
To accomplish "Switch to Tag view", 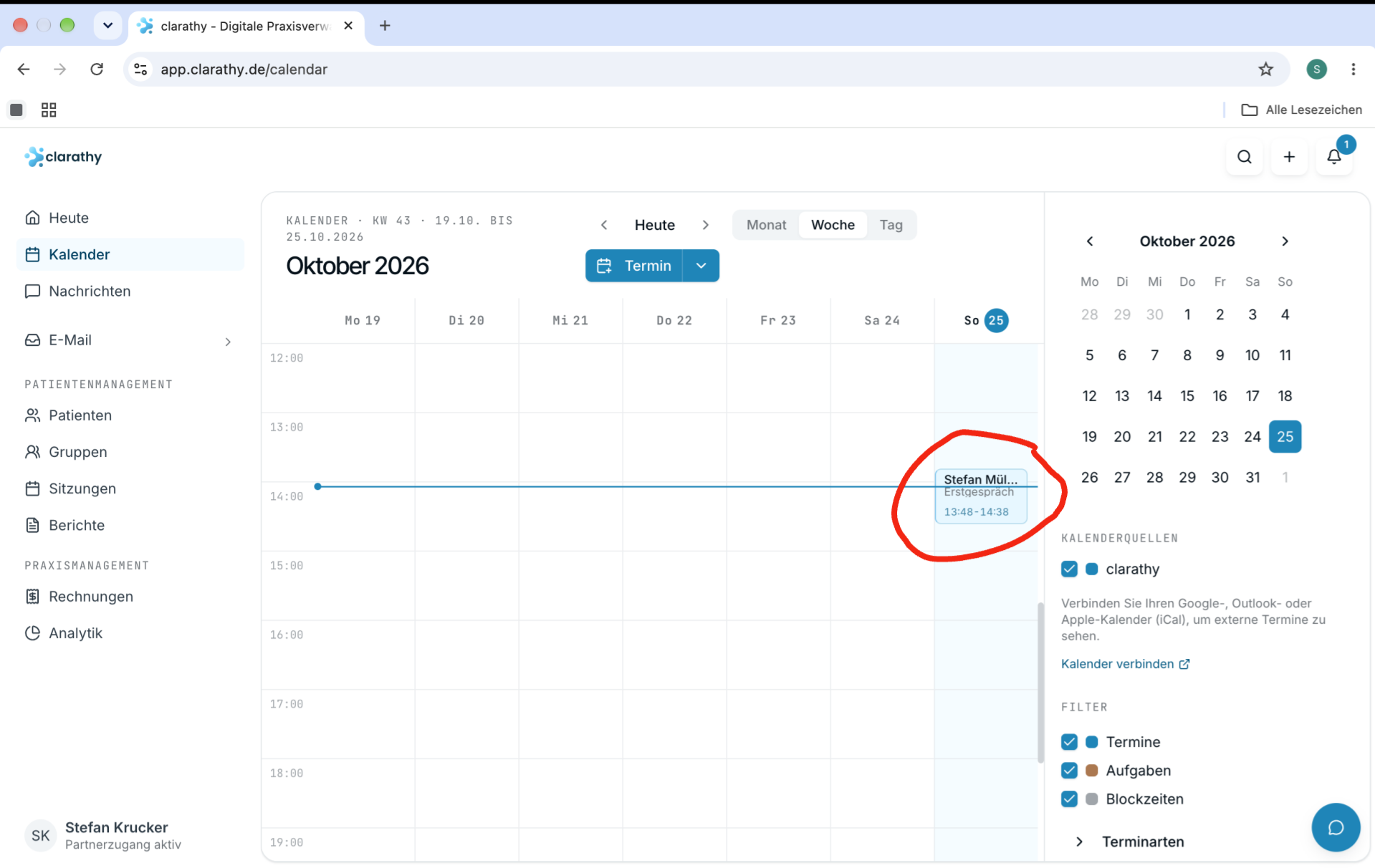I will (891, 225).
